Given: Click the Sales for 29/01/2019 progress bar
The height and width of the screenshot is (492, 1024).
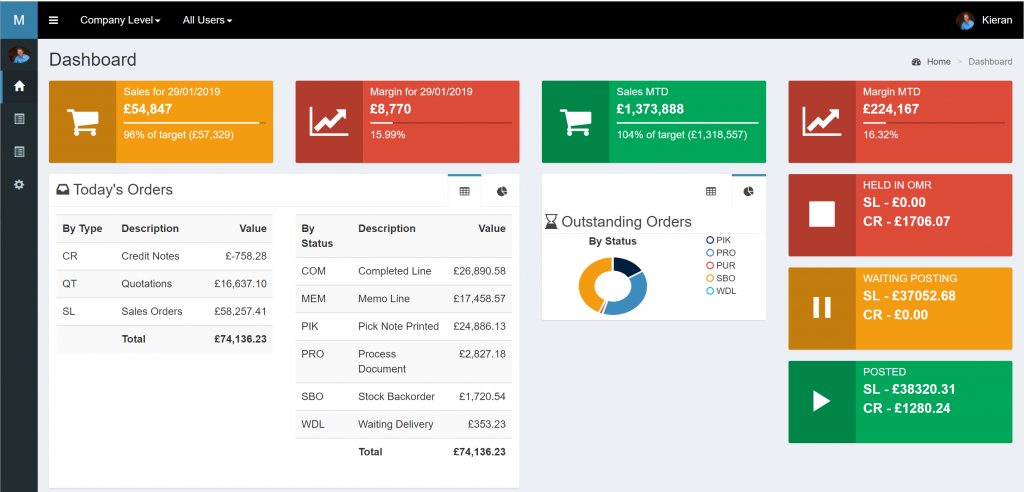Looking at the screenshot, I should (195, 123).
